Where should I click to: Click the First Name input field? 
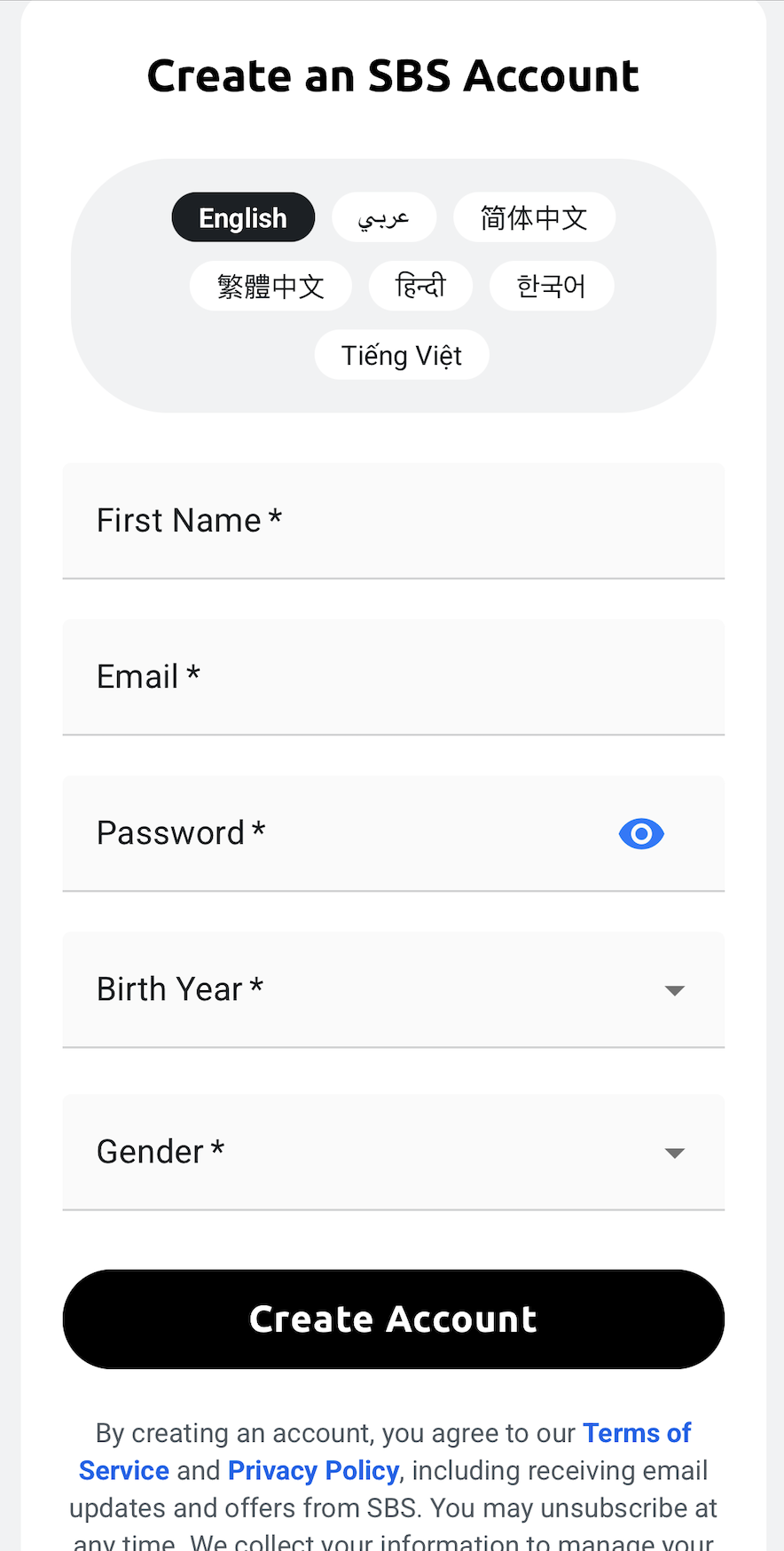pyautogui.click(x=394, y=521)
